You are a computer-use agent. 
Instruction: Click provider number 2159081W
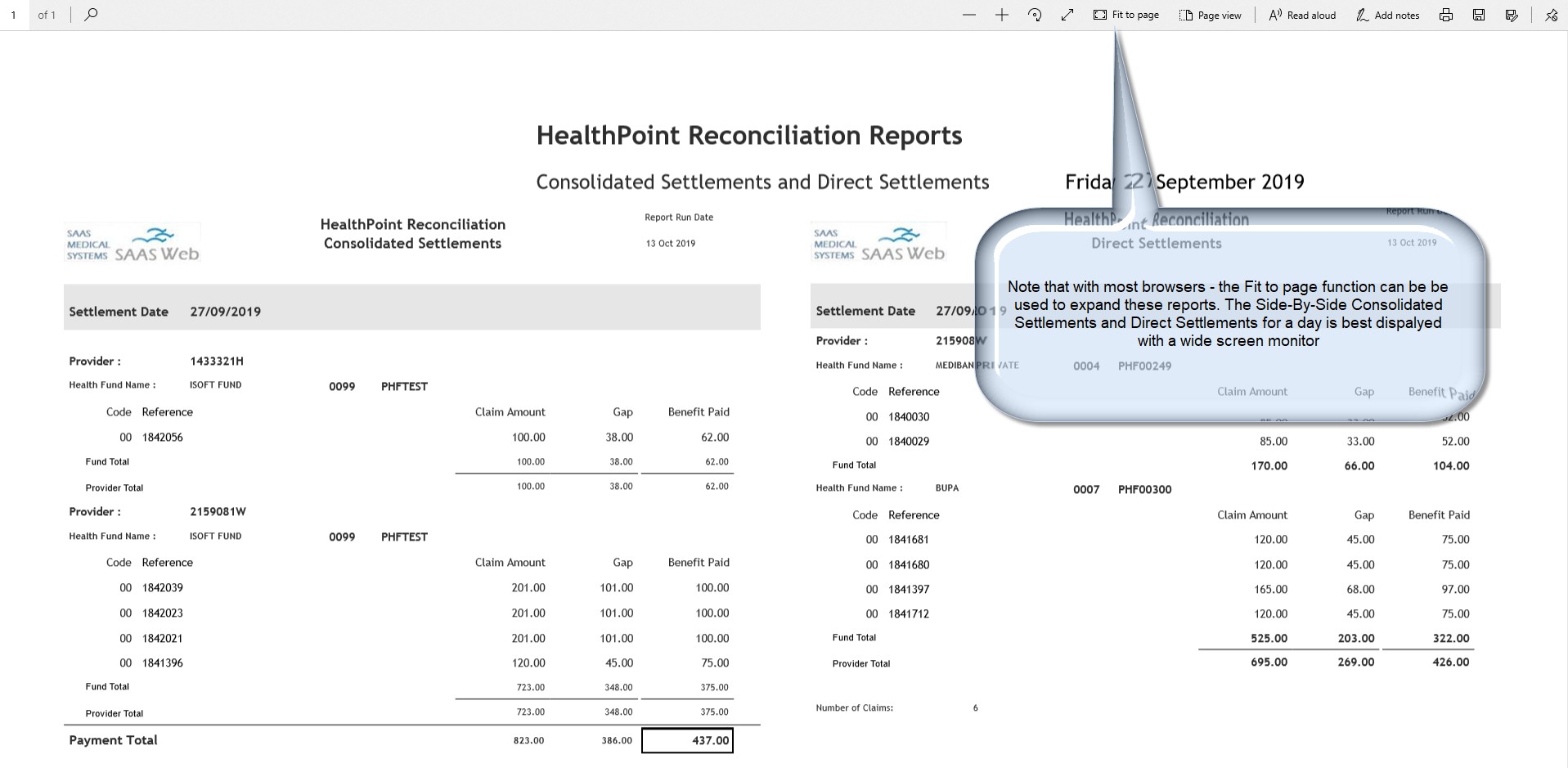click(x=218, y=511)
